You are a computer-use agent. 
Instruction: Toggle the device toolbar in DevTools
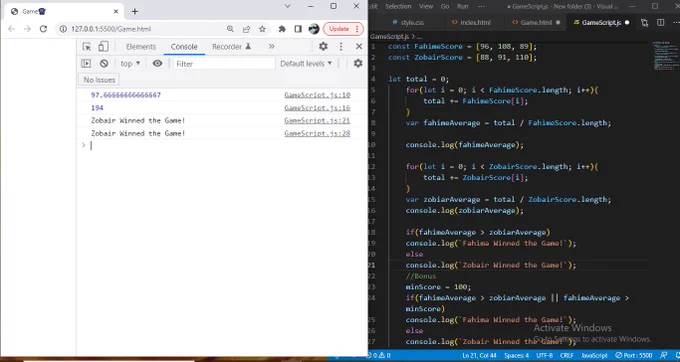[x=103, y=46]
